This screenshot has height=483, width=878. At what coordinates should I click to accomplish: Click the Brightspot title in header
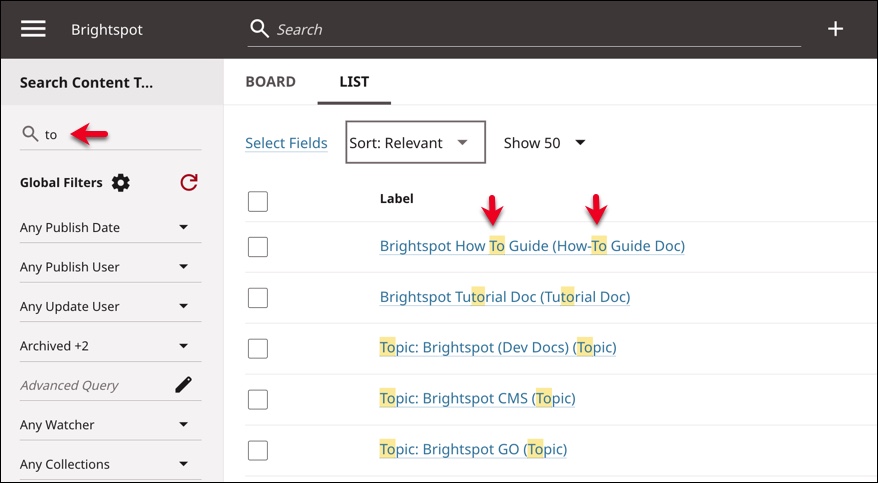click(x=107, y=30)
